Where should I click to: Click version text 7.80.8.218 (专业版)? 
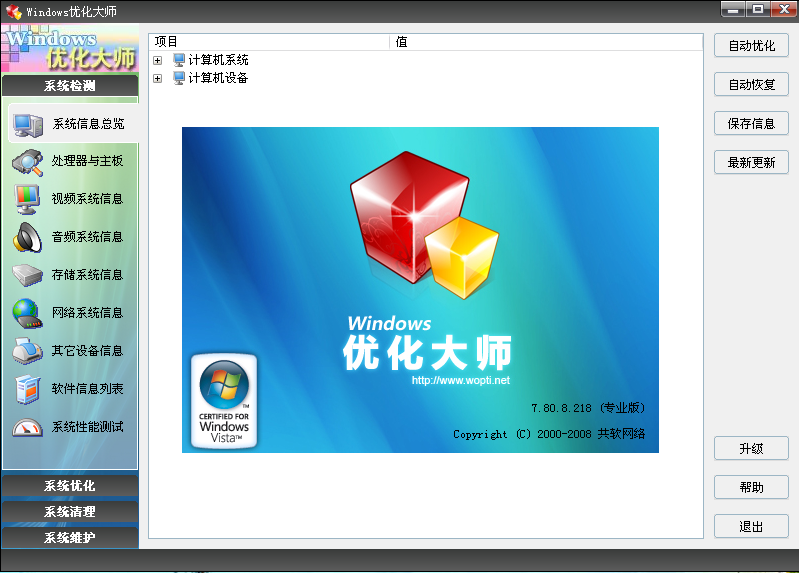click(x=588, y=408)
